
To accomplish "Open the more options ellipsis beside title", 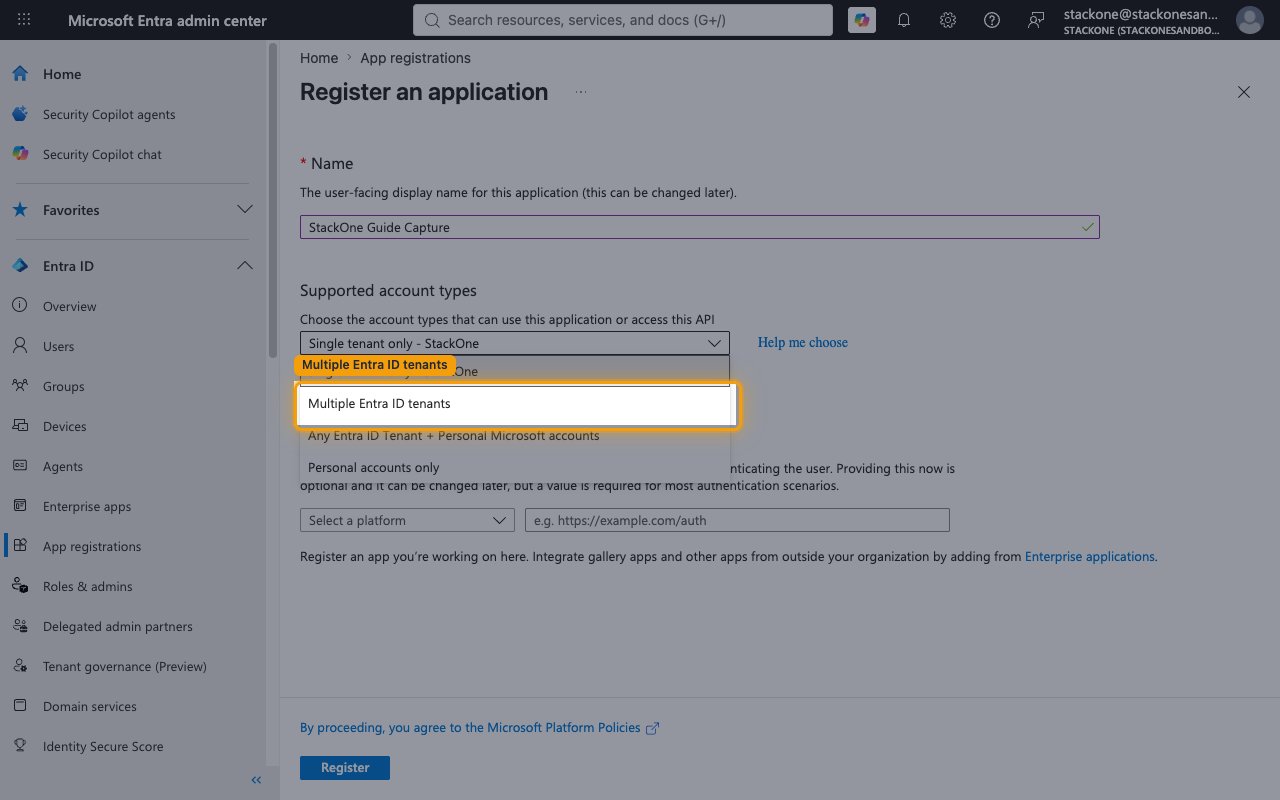I will point(581,92).
